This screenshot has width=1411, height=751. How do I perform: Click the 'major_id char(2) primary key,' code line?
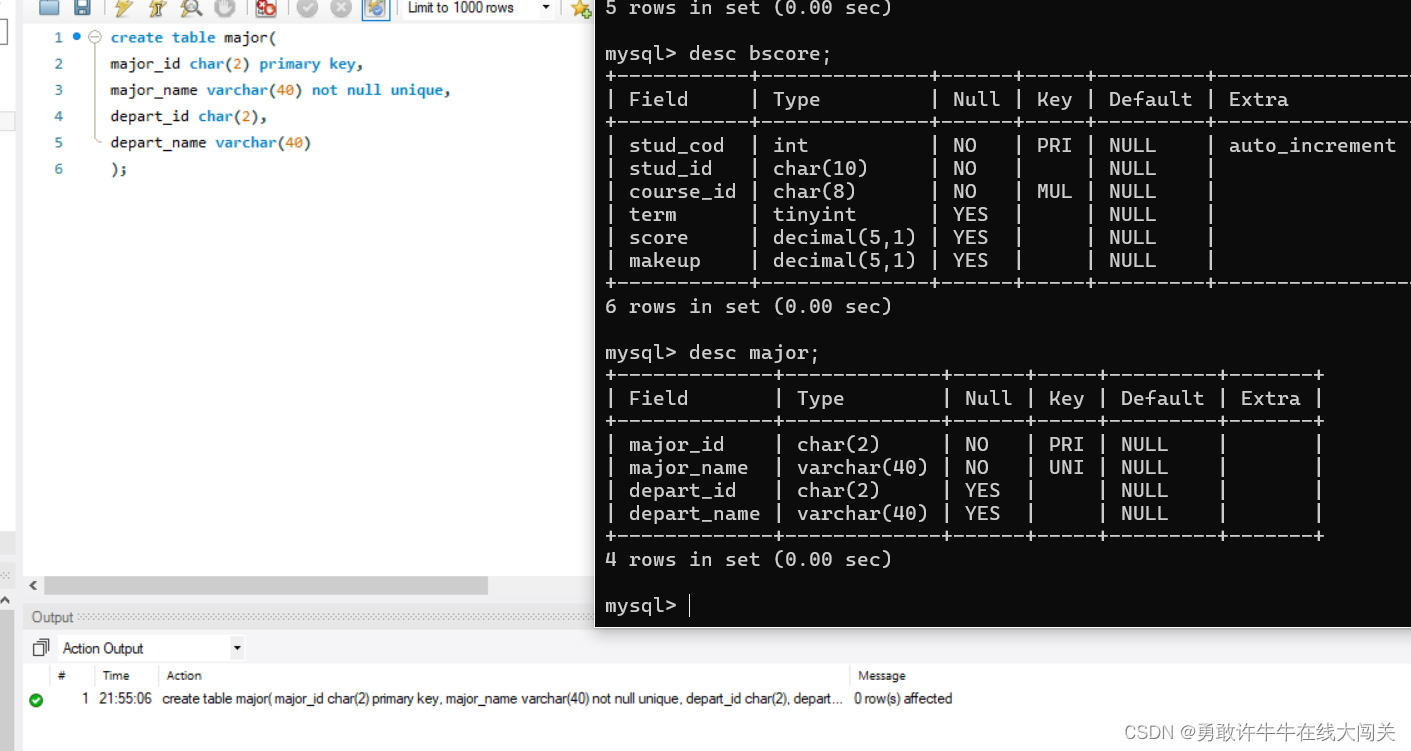point(237,64)
